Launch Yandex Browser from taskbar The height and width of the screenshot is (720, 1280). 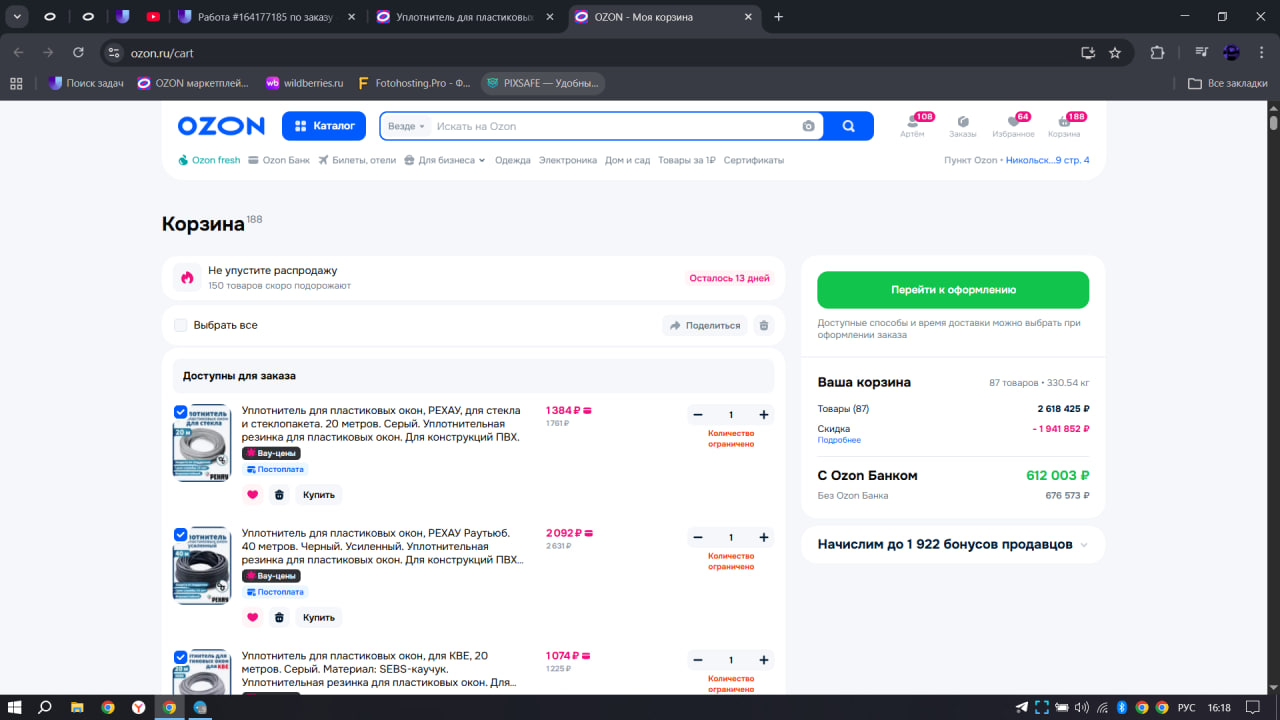pyautogui.click(x=138, y=707)
